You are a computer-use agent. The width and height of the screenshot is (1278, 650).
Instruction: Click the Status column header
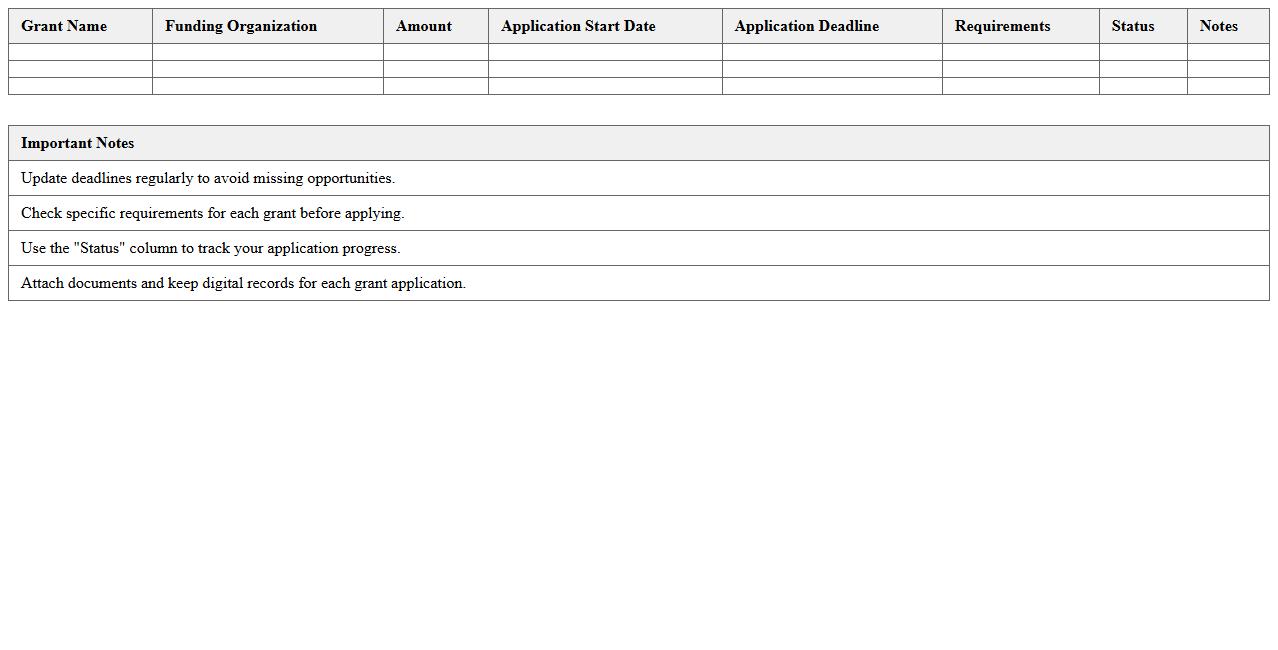click(1133, 26)
